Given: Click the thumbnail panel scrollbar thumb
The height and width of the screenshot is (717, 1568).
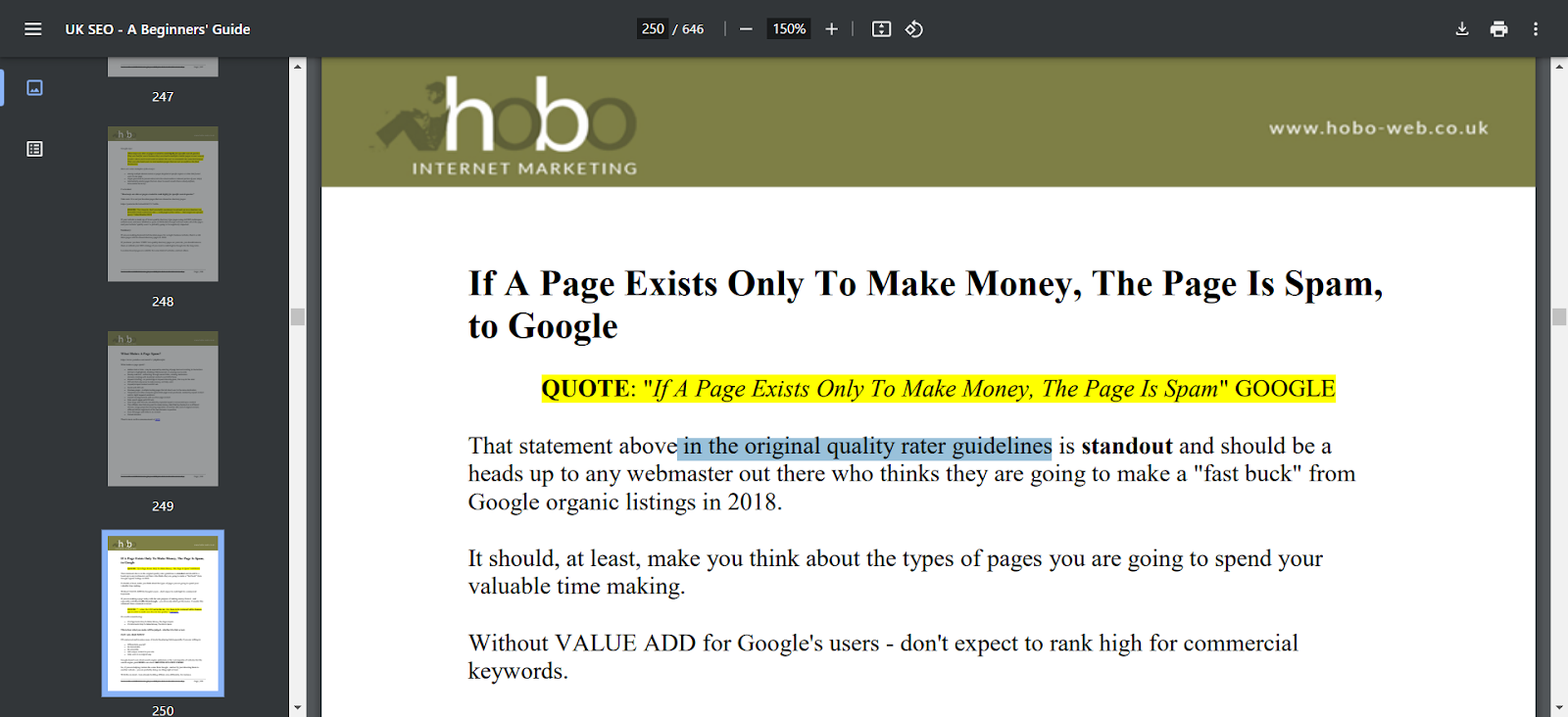Looking at the screenshot, I should 298,316.
